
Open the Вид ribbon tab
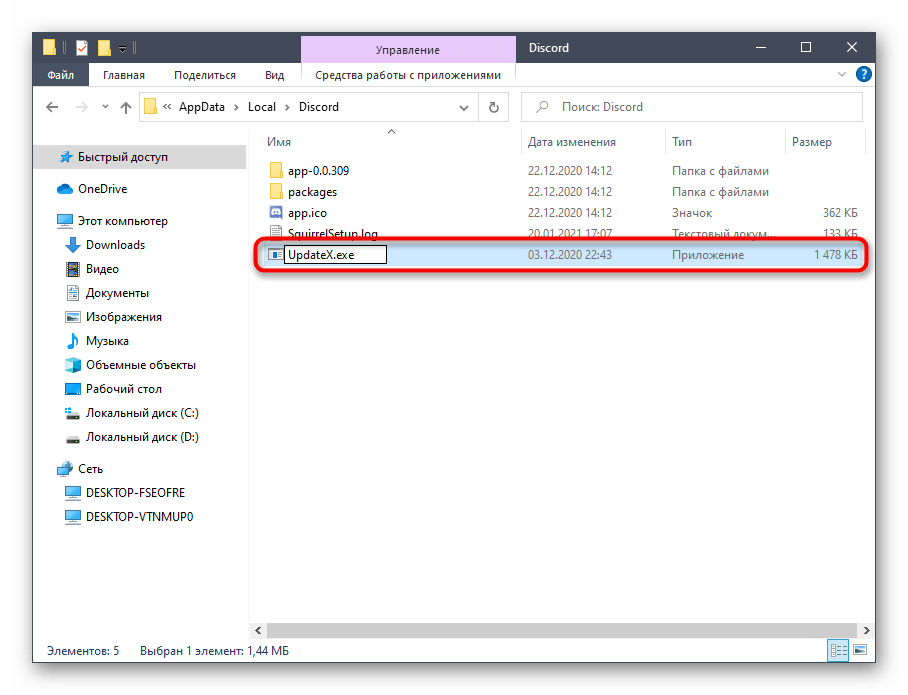[x=274, y=75]
